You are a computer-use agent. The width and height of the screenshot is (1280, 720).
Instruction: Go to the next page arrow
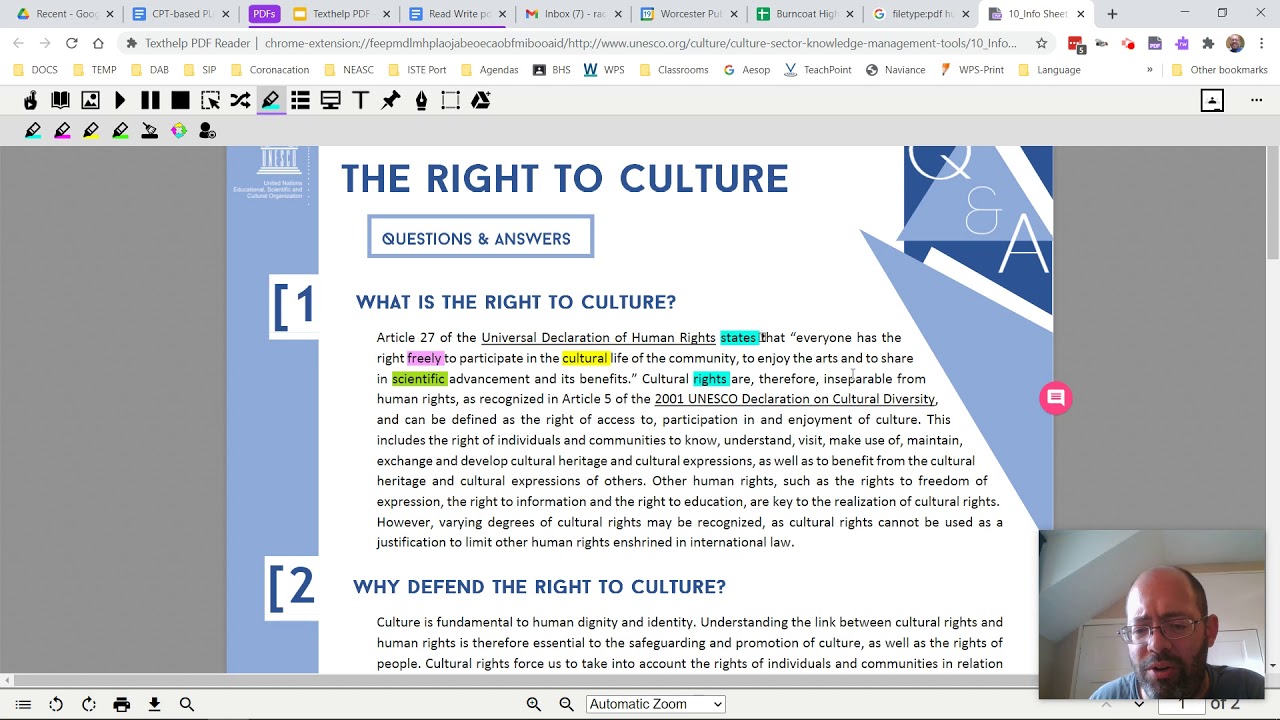point(1139,704)
